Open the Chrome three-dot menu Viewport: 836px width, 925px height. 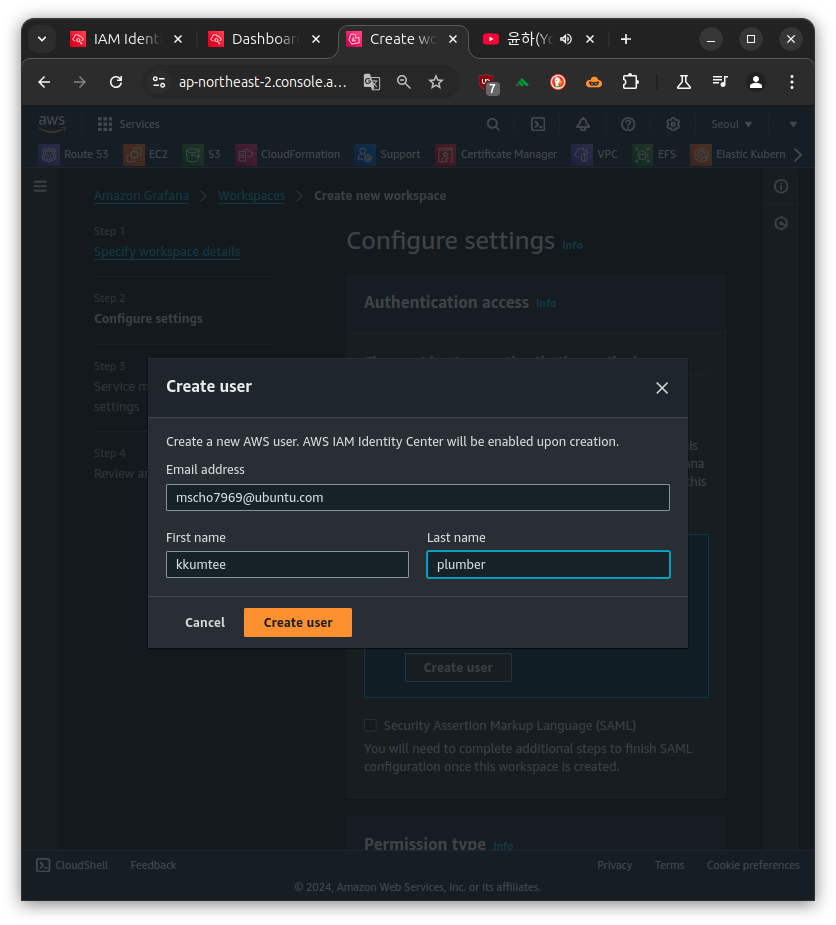point(792,82)
